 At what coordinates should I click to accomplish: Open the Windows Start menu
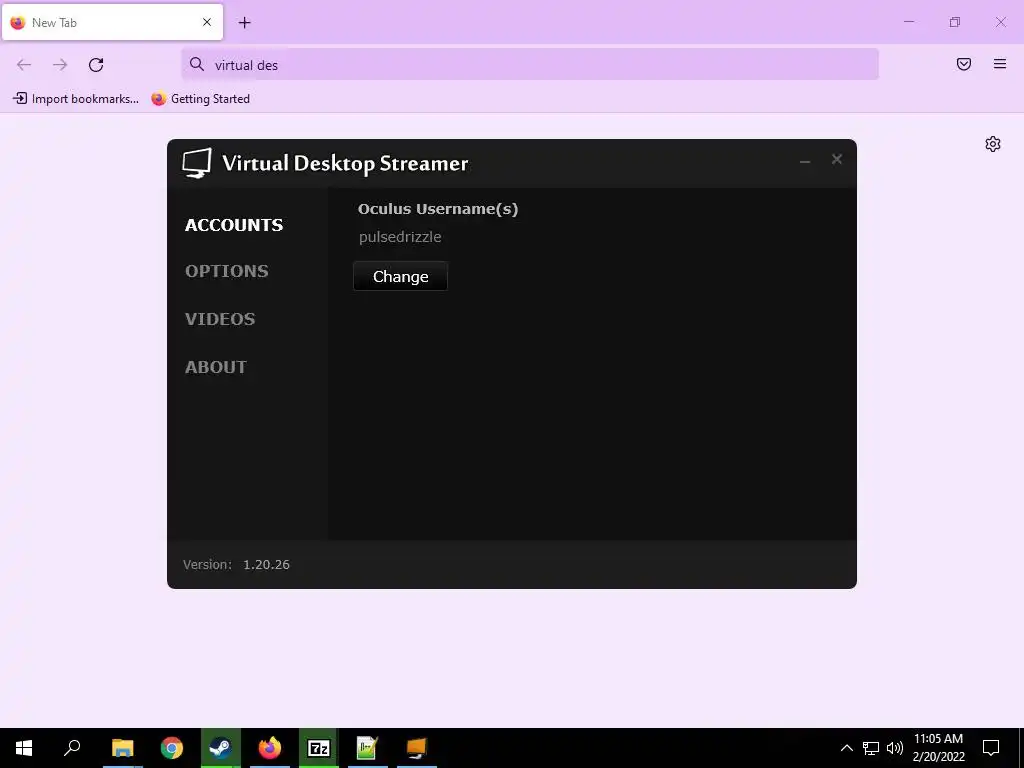(24, 748)
